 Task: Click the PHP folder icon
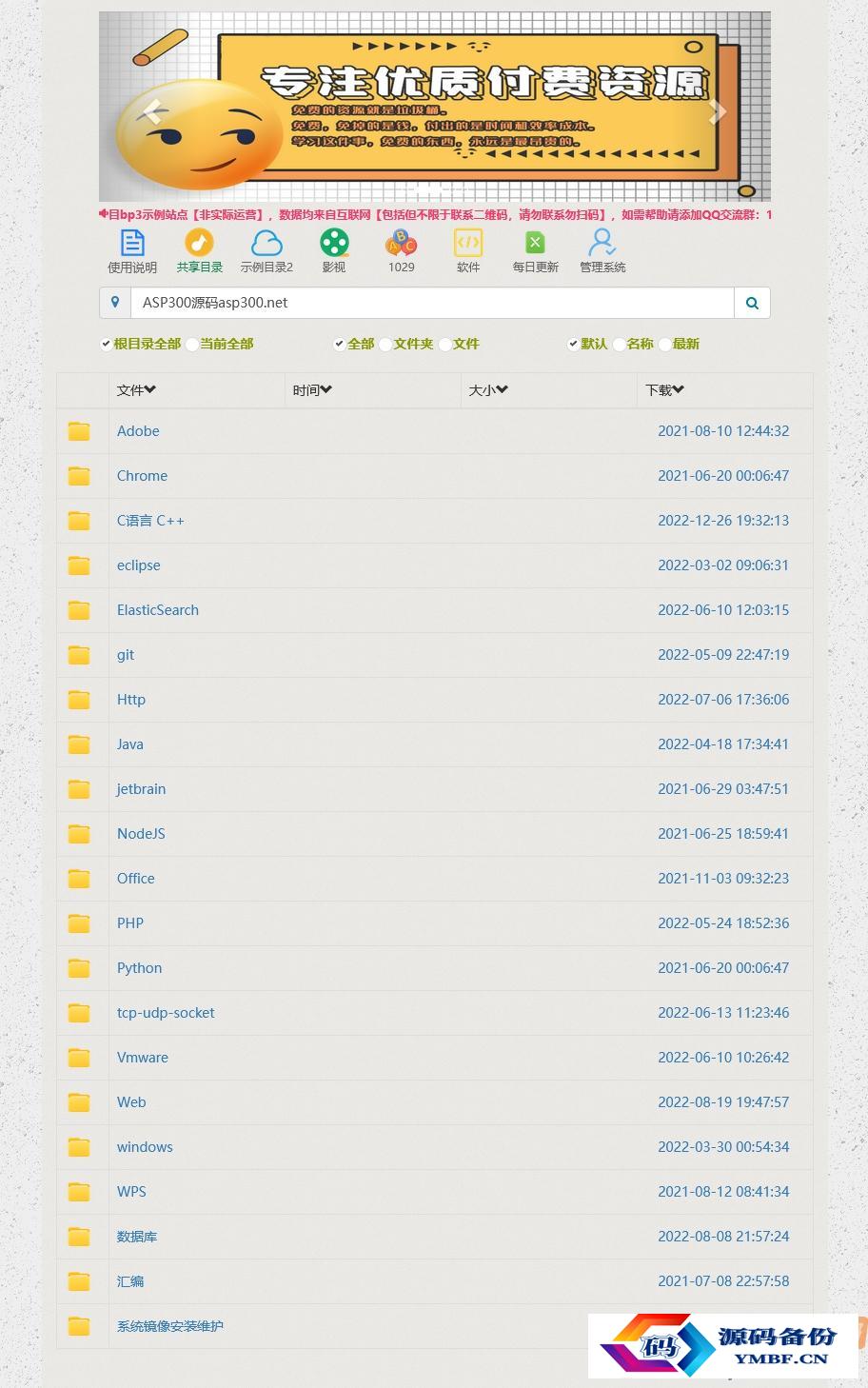(79, 923)
